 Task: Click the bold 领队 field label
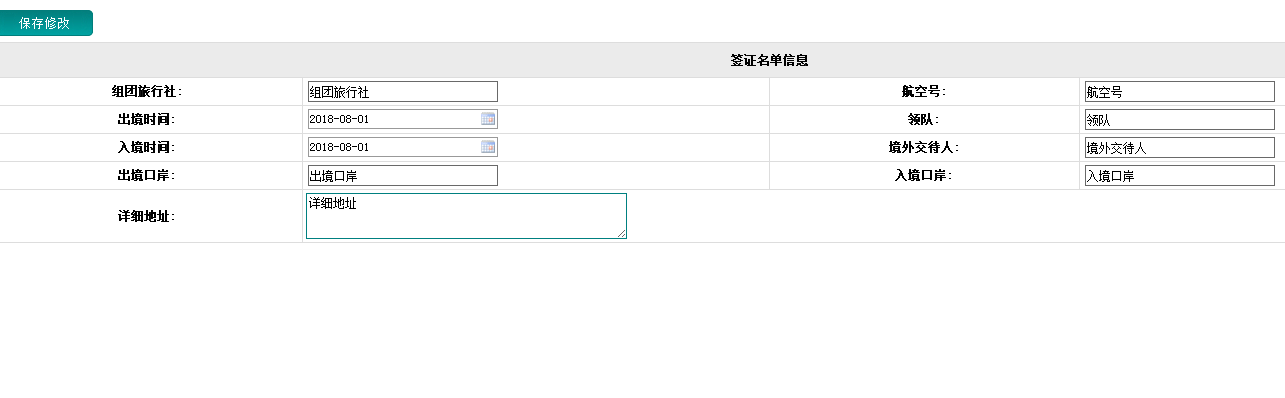click(x=916, y=119)
